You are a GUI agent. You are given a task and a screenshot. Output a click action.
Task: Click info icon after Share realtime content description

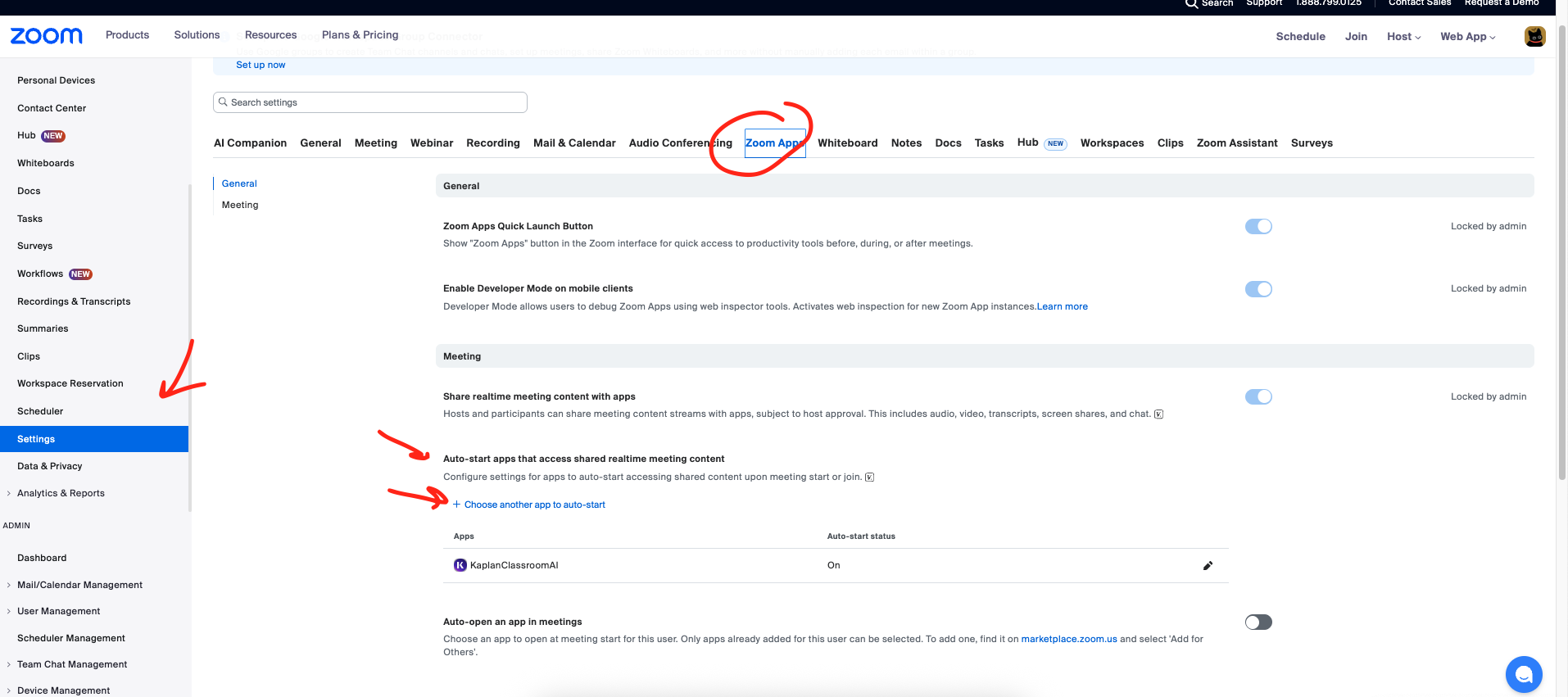point(1158,414)
